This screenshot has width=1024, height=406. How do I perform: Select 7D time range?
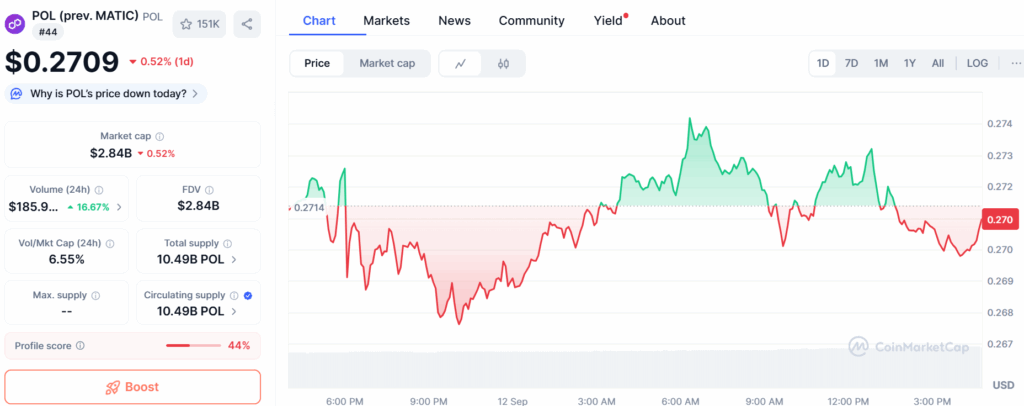point(852,63)
